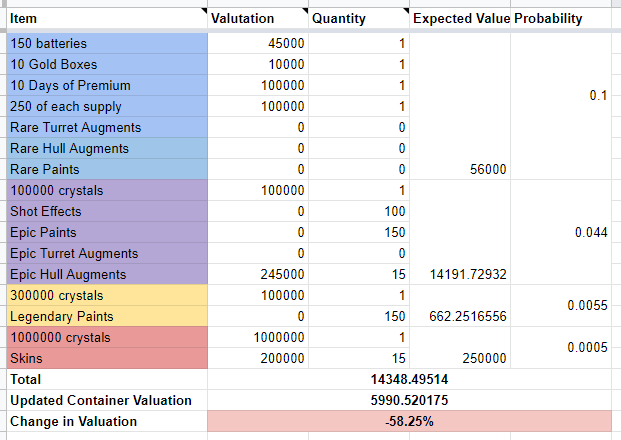
Task: Click the '150 batteries' item cell
Action: coord(106,44)
